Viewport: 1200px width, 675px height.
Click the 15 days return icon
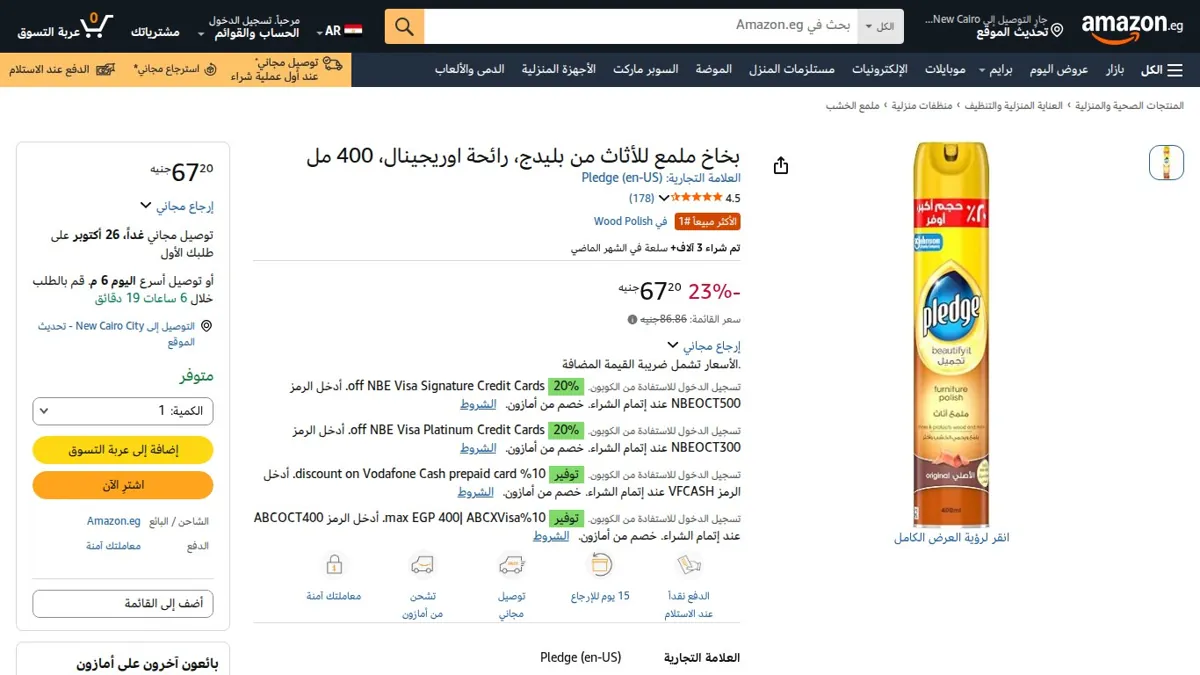click(600, 565)
